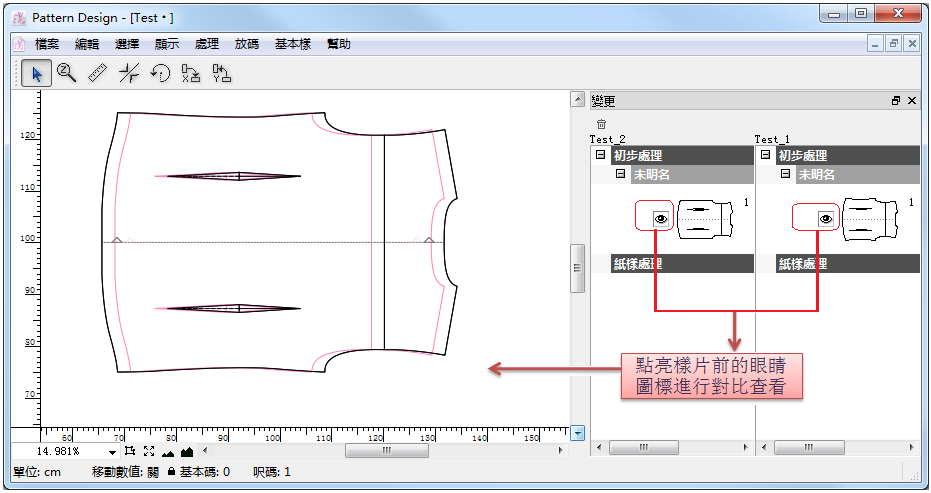Pick the ruler measure tool
The image size is (931, 493).
tap(98, 73)
